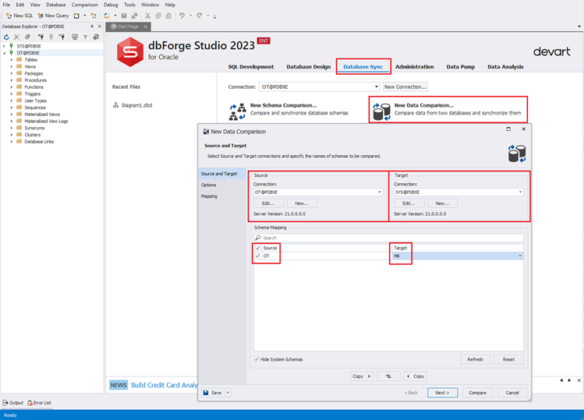This screenshot has width=584, height=420.
Task: Click the Compare button
Action: pyautogui.click(x=477, y=393)
